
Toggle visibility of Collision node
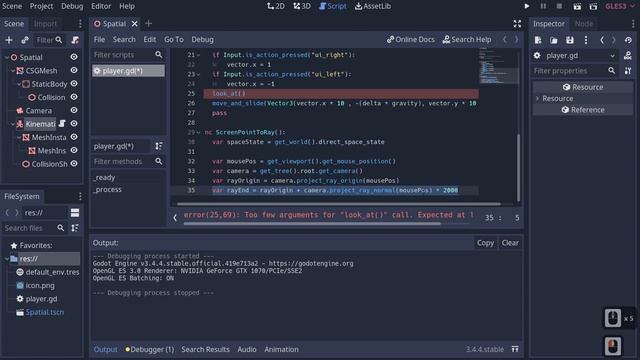click(74, 97)
